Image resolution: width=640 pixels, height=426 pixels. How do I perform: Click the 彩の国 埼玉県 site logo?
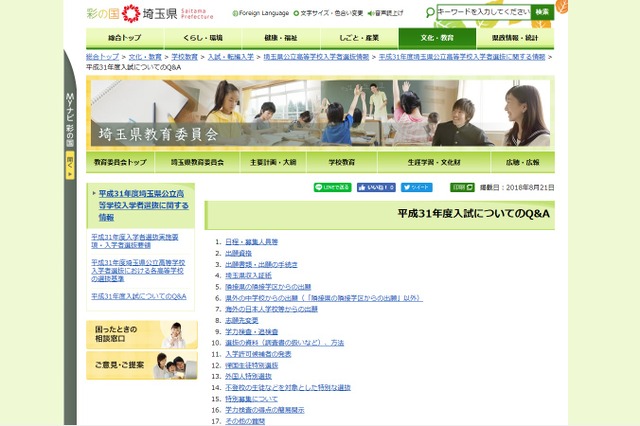pyautogui.click(x=150, y=13)
